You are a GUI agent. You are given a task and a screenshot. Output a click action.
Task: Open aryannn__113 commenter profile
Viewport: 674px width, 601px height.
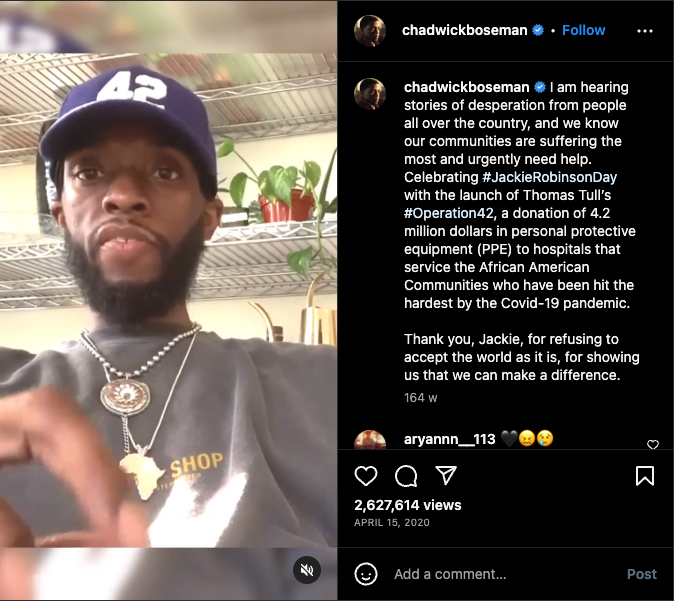450,439
